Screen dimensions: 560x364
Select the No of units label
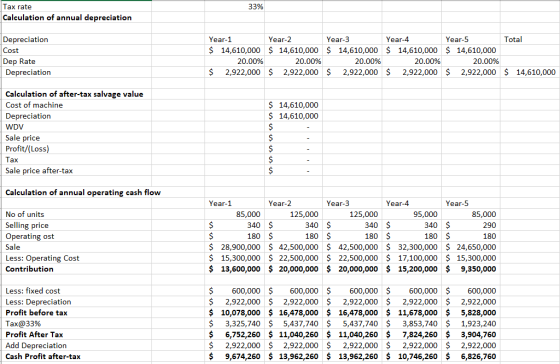(x=25, y=214)
